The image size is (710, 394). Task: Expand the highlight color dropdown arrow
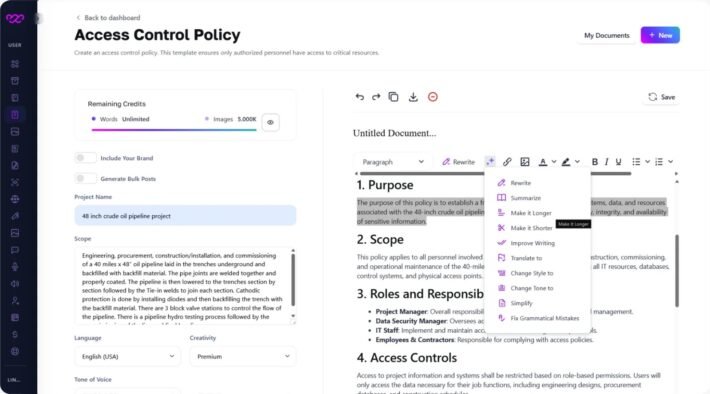[577, 162]
